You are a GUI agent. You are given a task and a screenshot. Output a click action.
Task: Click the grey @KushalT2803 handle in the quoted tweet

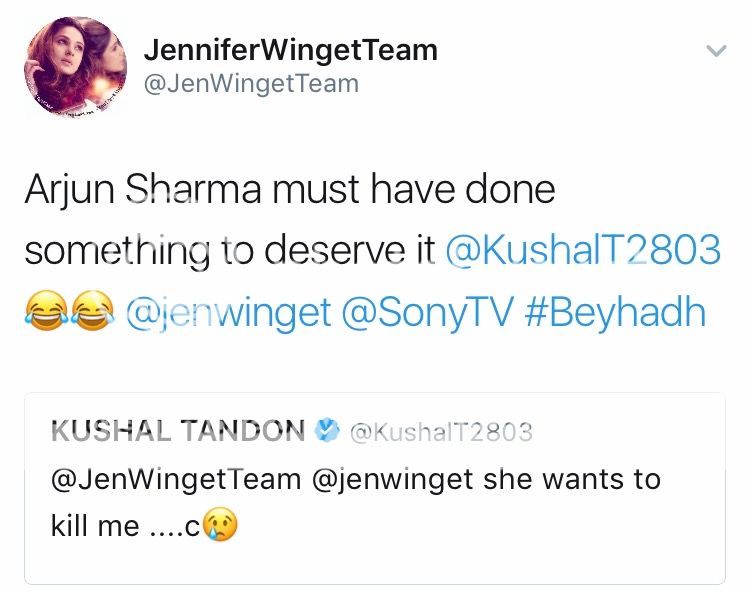click(440, 432)
